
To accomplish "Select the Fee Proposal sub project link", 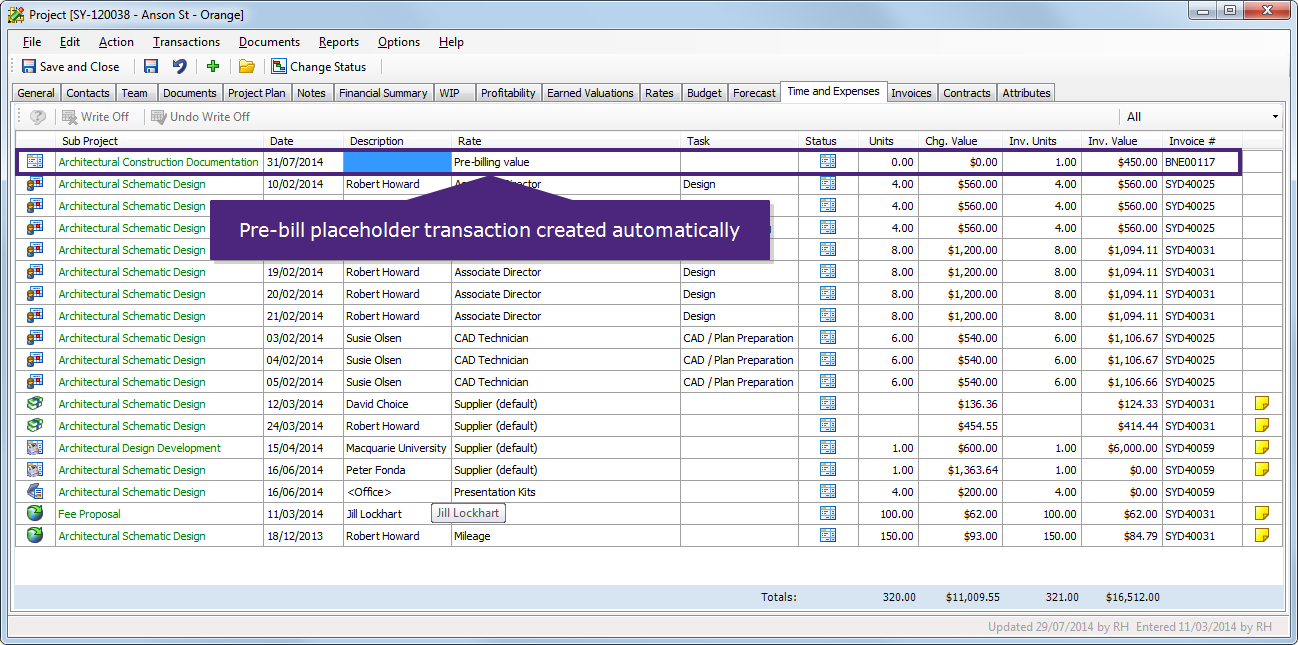I will [86, 513].
